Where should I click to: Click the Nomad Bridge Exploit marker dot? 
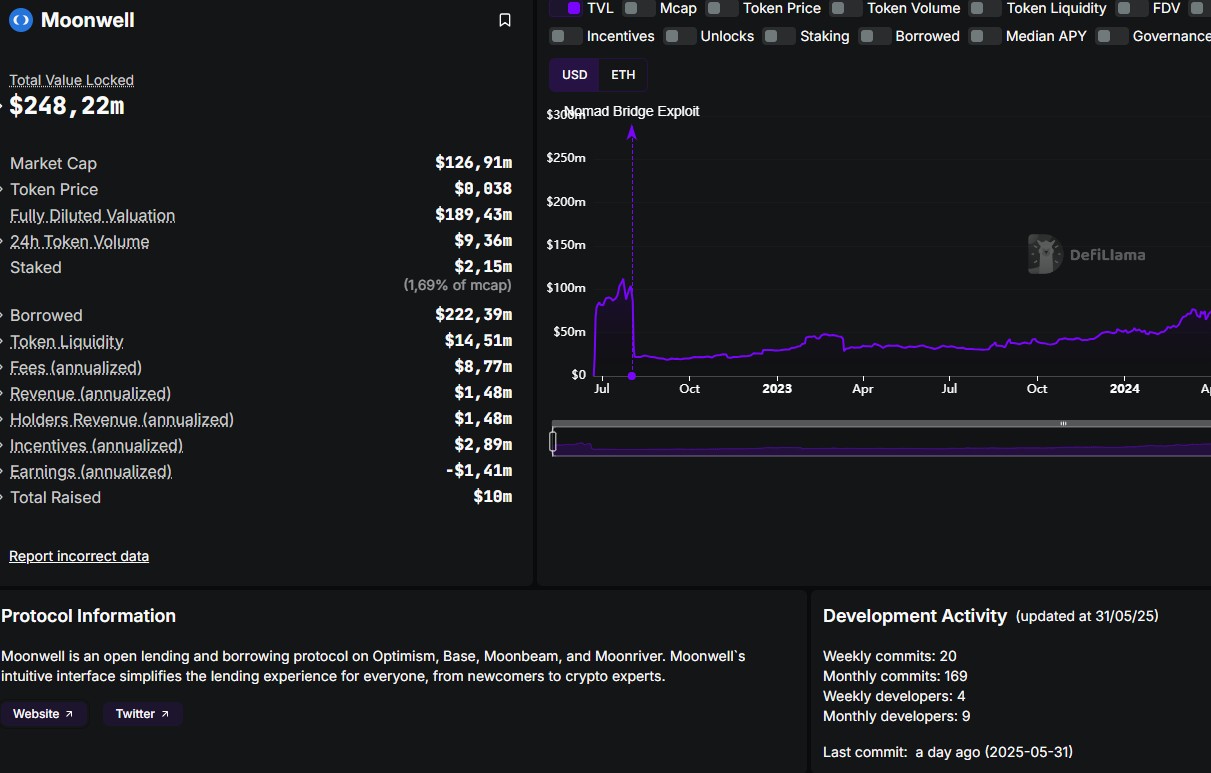pos(632,376)
